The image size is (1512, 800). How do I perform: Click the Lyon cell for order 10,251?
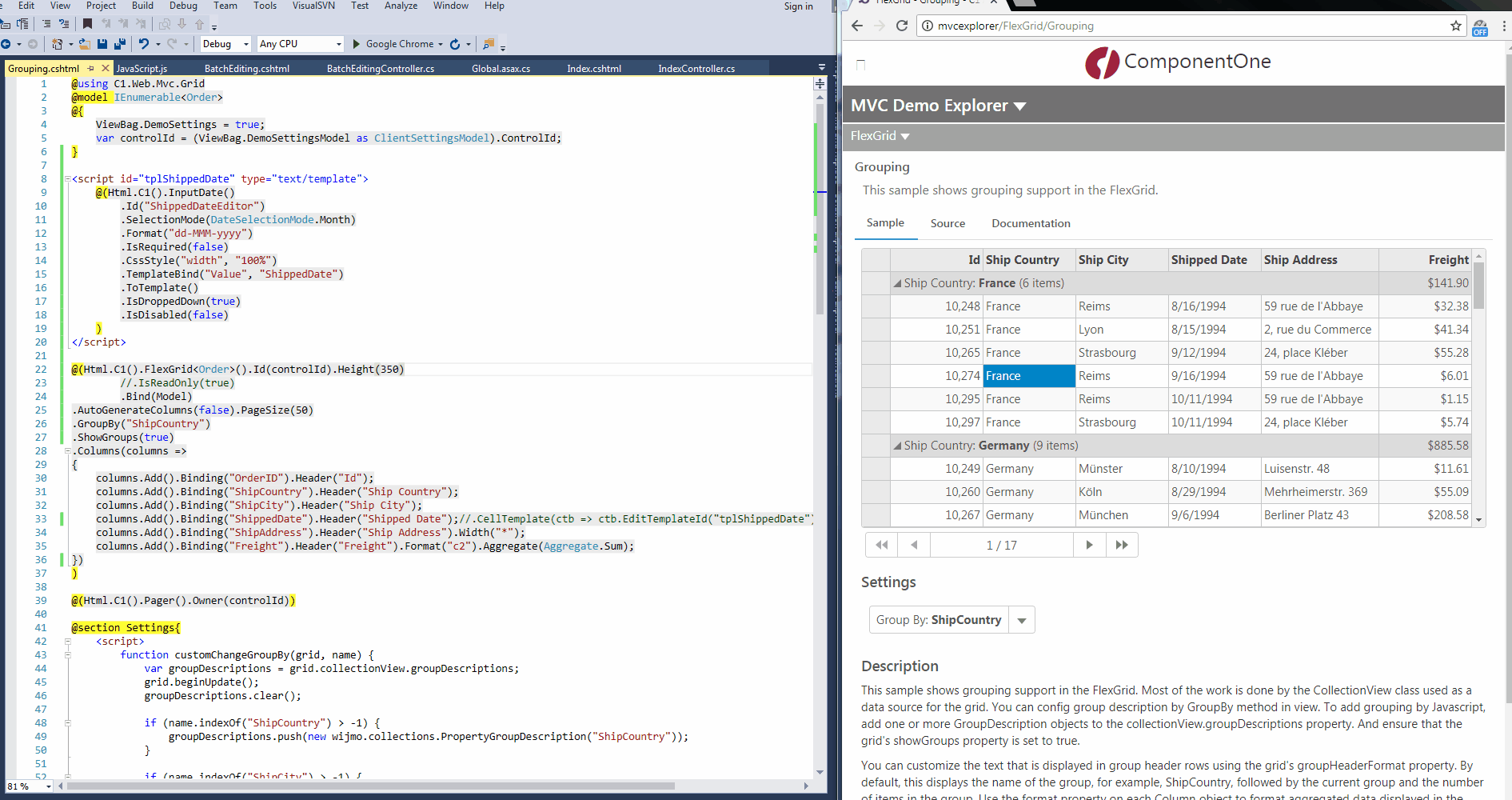tap(1121, 330)
